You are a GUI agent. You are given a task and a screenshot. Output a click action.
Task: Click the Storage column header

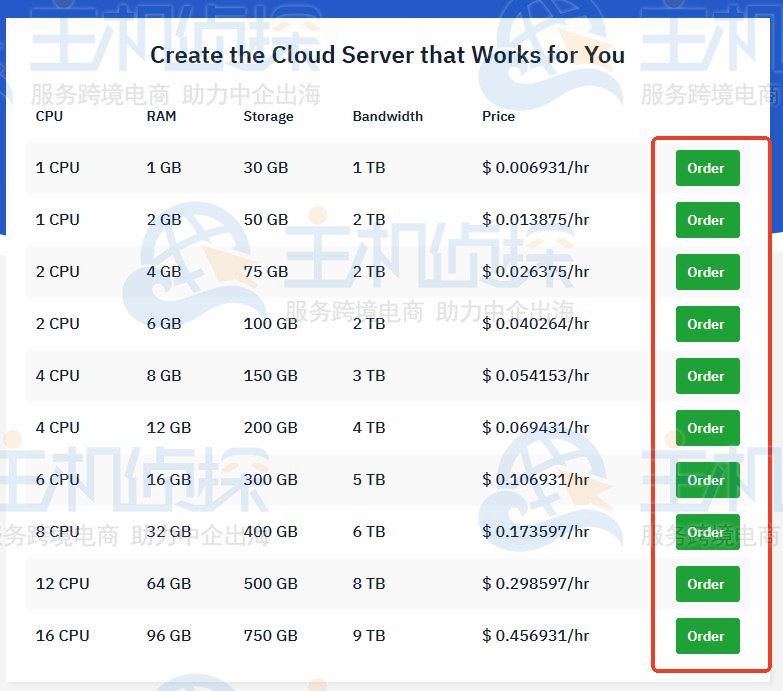click(x=268, y=116)
